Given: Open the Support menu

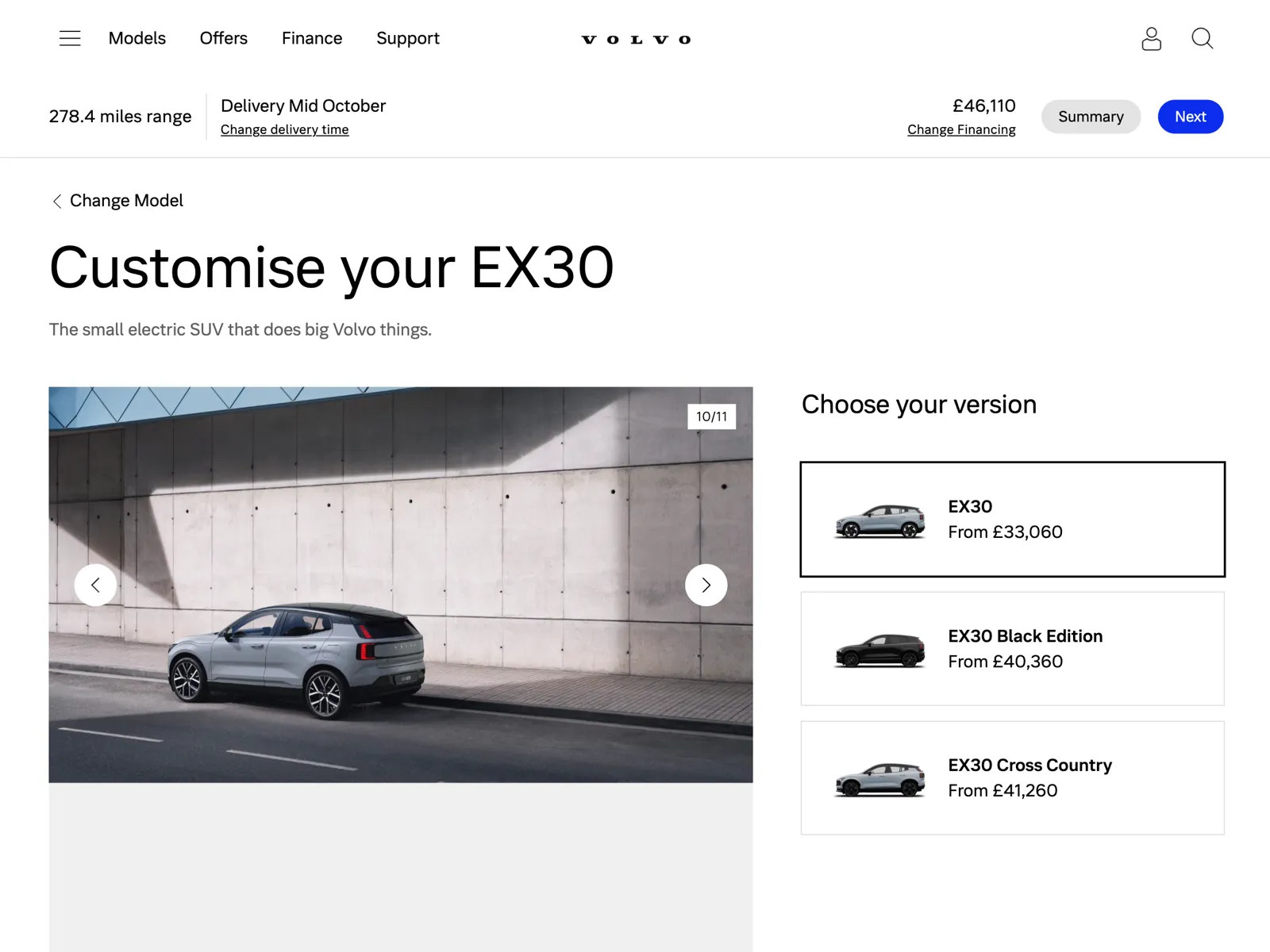Looking at the screenshot, I should pos(408,38).
